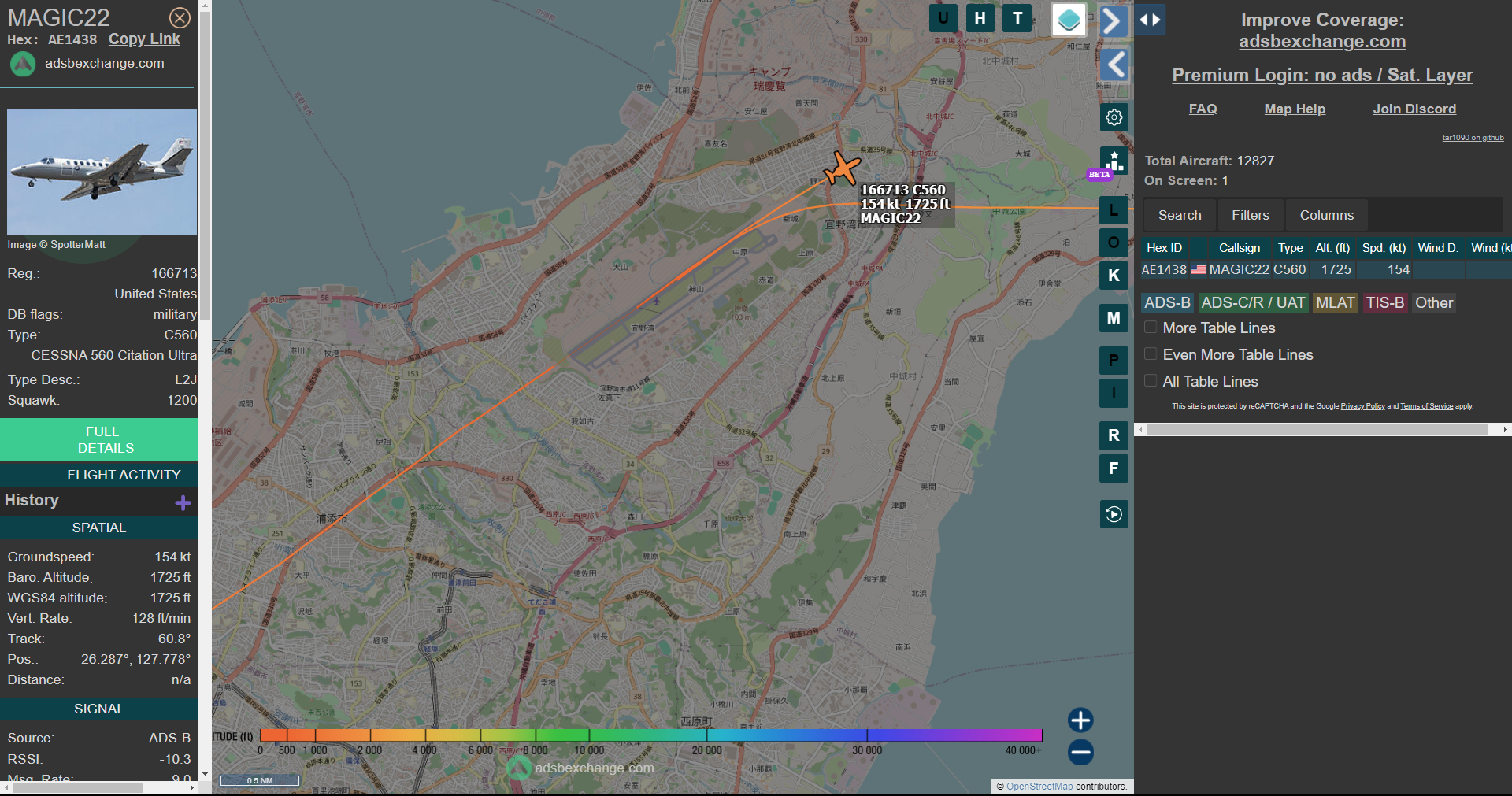The width and height of the screenshot is (1512, 796).
Task: Open the map layers selector
Action: click(x=1069, y=20)
